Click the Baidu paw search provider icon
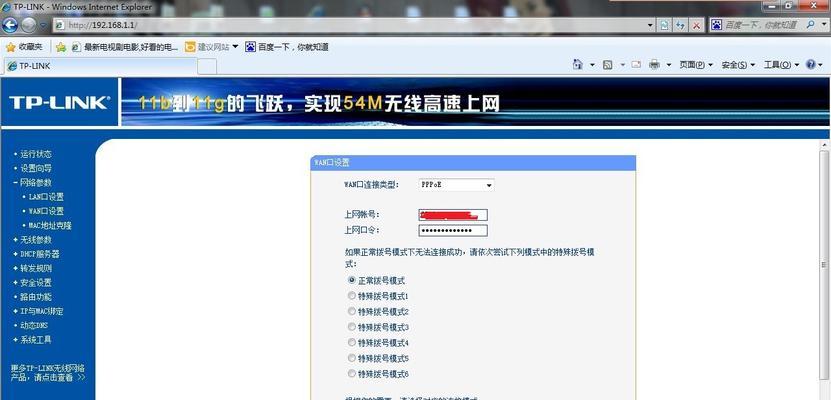The image size is (831, 400). [x=716, y=24]
